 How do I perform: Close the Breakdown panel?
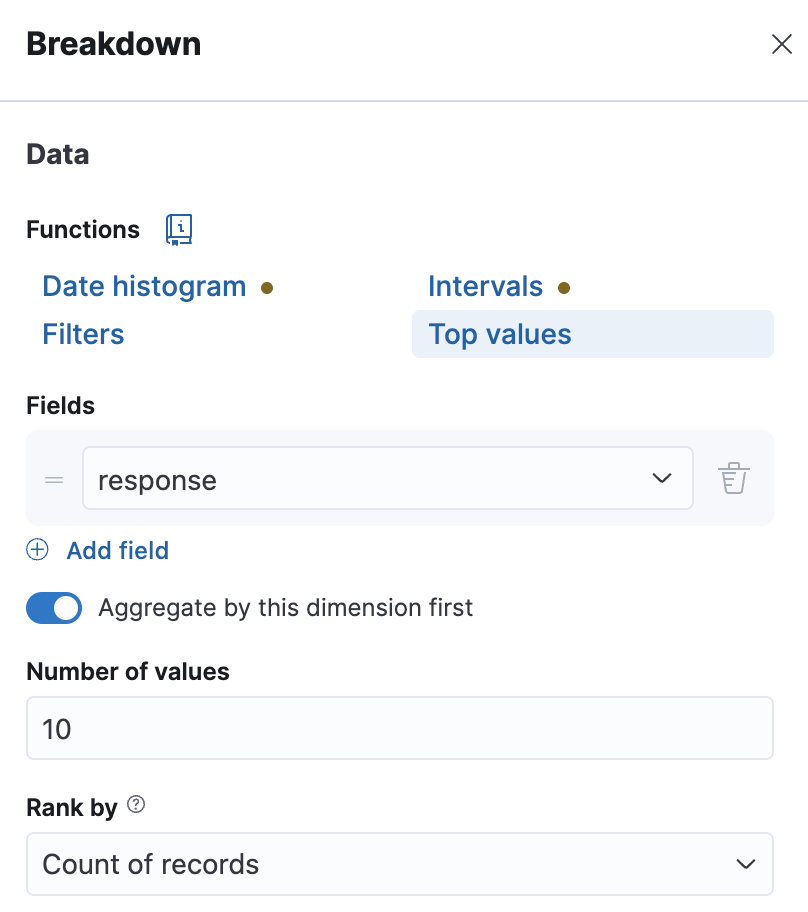point(781,44)
